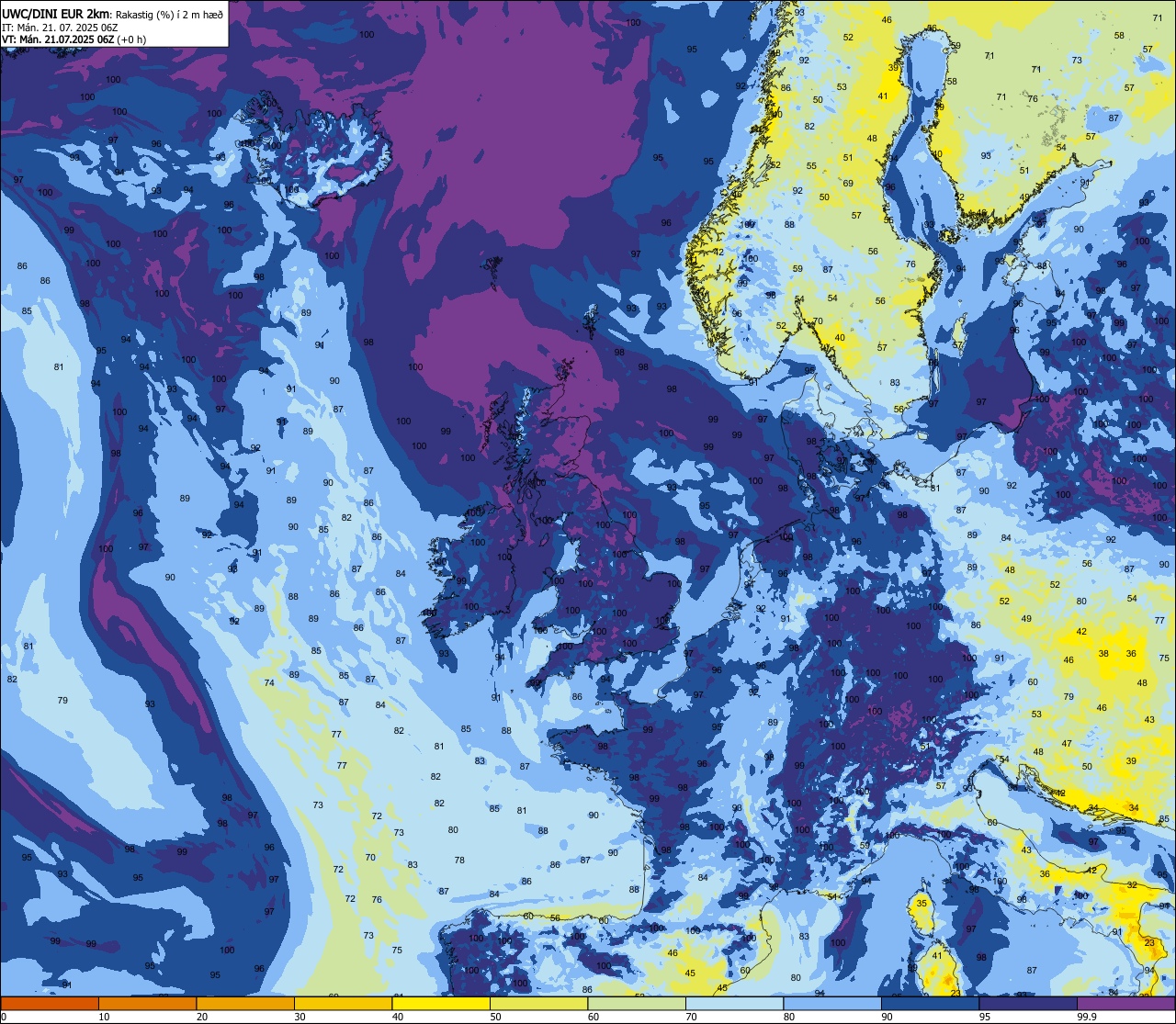Image resolution: width=1176 pixels, height=1024 pixels.
Task: Click the "Rakastig (%) í 2 m hæð" label
Action: [169, 14]
